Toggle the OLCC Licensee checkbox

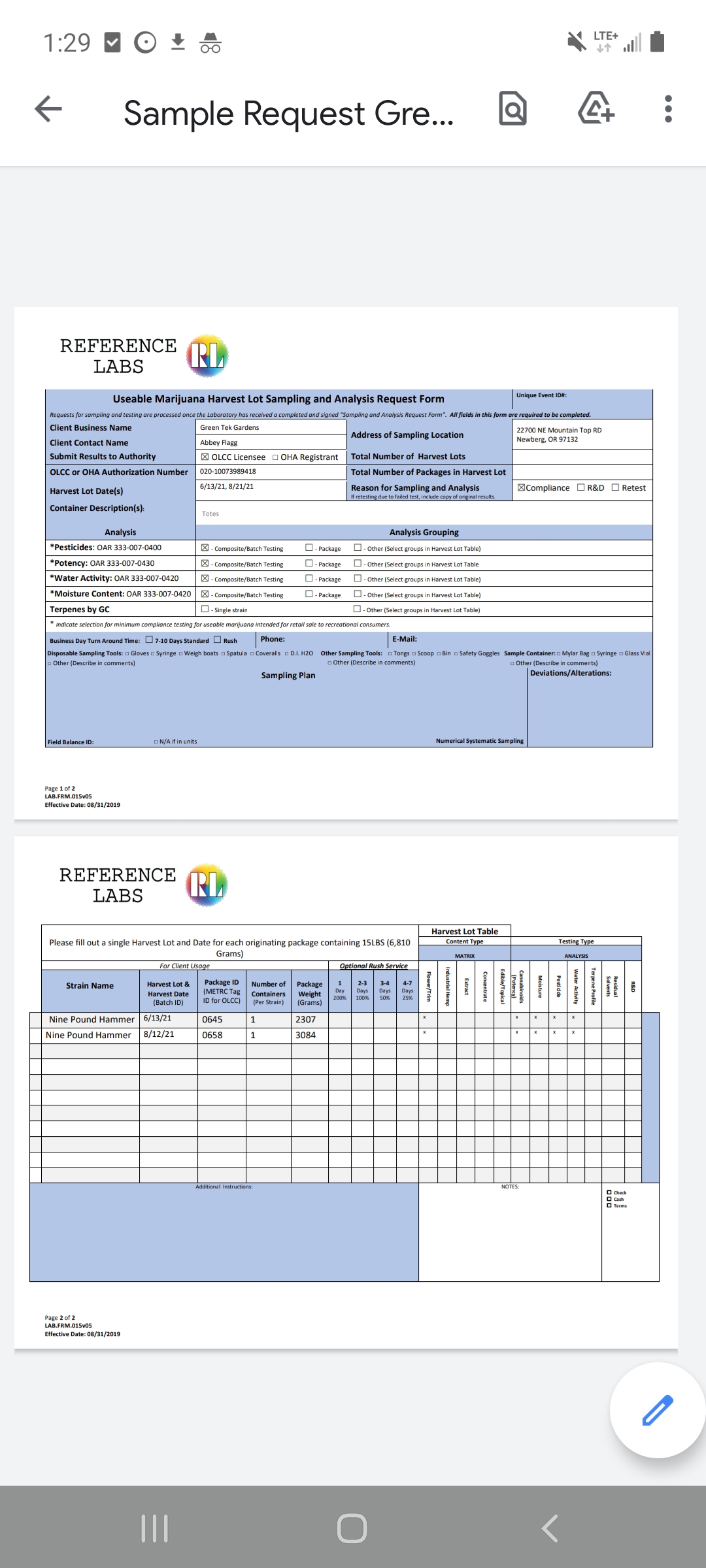[205, 457]
